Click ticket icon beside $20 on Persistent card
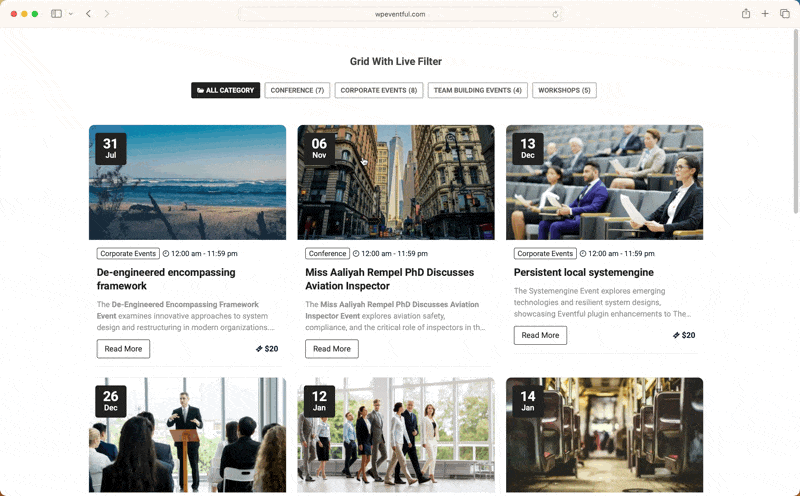 pyautogui.click(x=676, y=335)
